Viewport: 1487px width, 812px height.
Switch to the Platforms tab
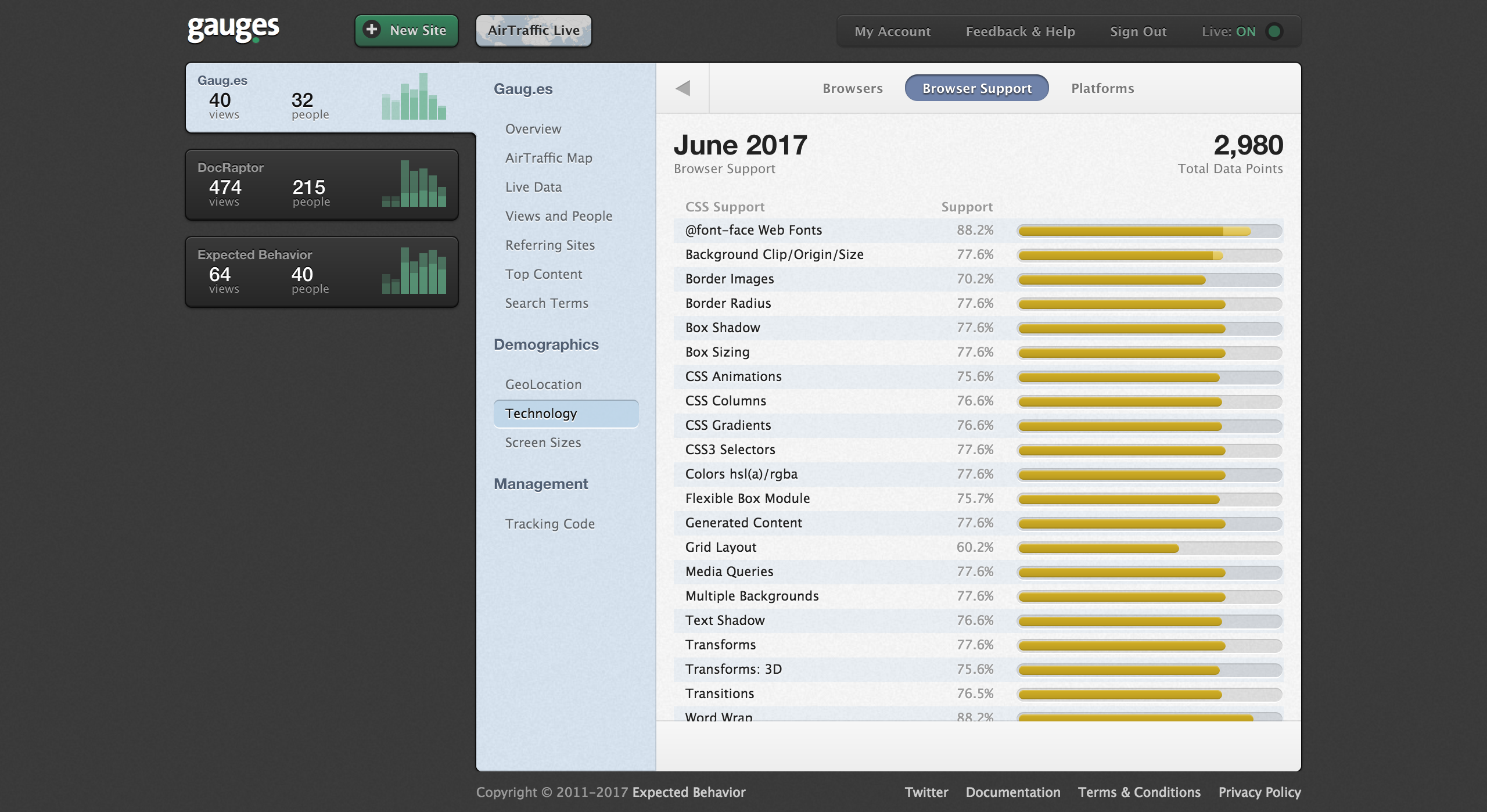(x=1102, y=88)
